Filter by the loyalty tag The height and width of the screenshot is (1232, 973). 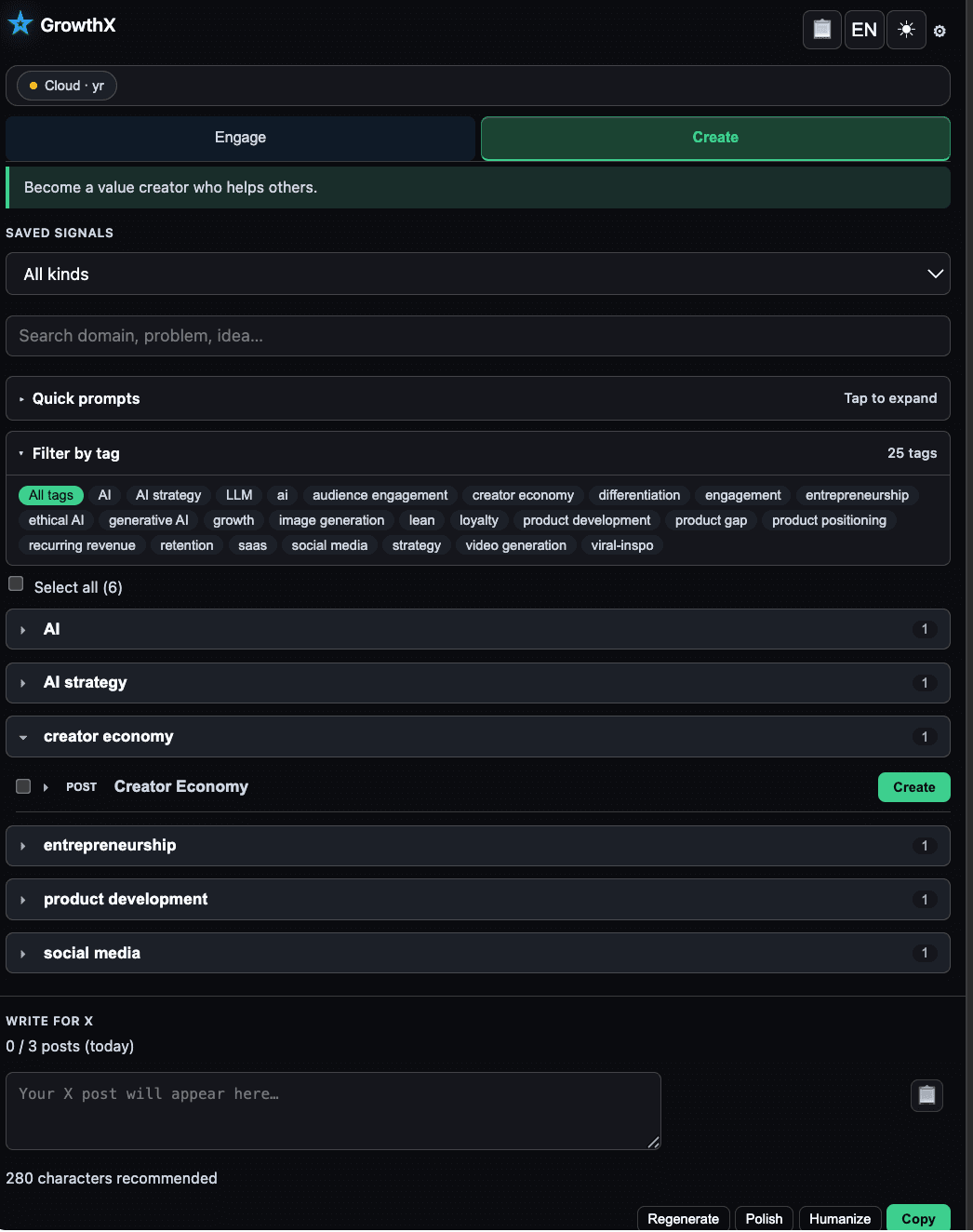pyautogui.click(x=479, y=520)
